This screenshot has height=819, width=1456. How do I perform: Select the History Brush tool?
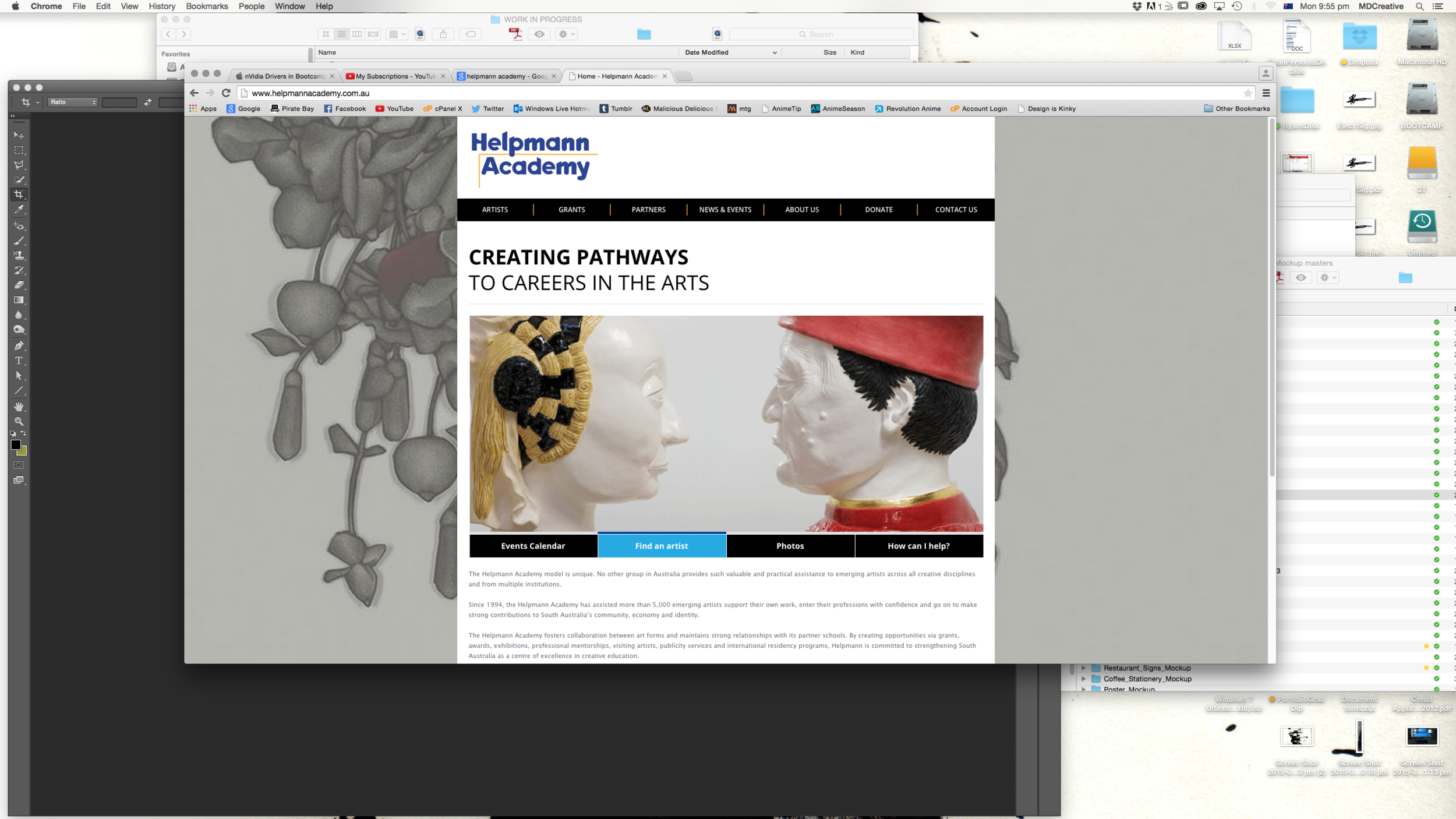(19, 270)
